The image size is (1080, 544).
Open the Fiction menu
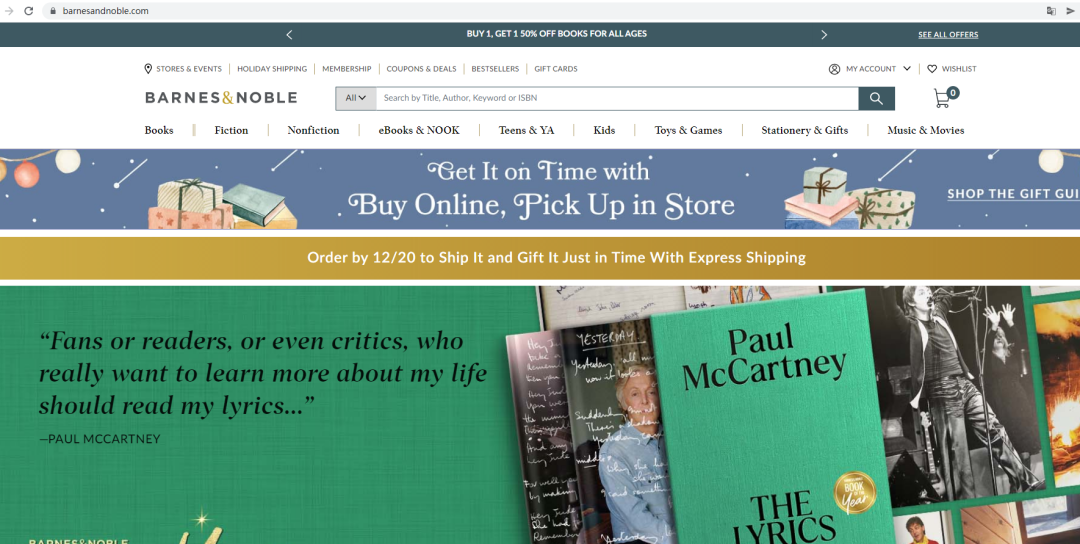pos(231,130)
